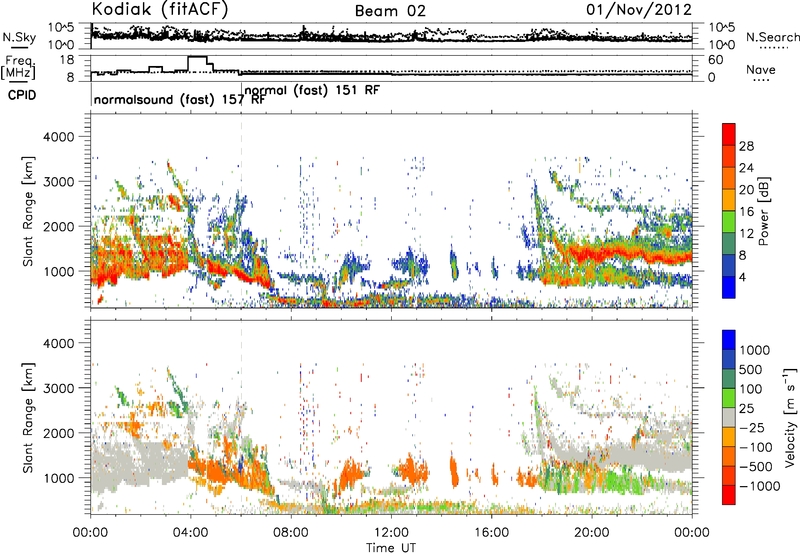Select the 1000 tick label on power panel
800x554 pixels.
coord(58,271)
